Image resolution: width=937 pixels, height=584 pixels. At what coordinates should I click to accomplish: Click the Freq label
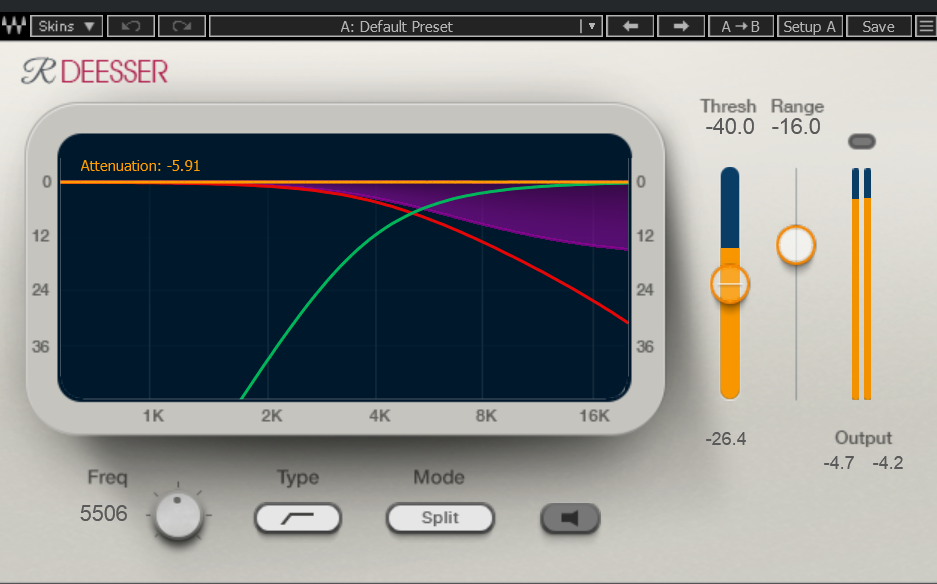(x=108, y=477)
